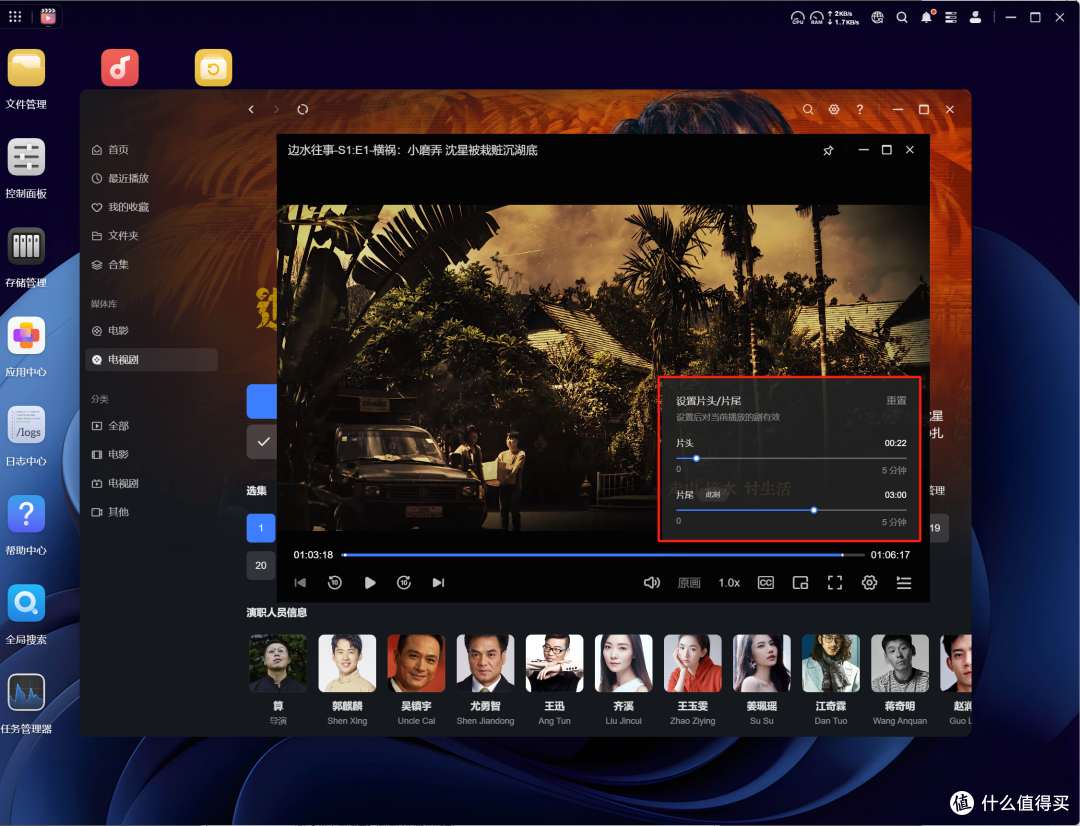Toggle the watched checkmark button
Viewport: 1080px width, 826px height.
click(x=262, y=442)
